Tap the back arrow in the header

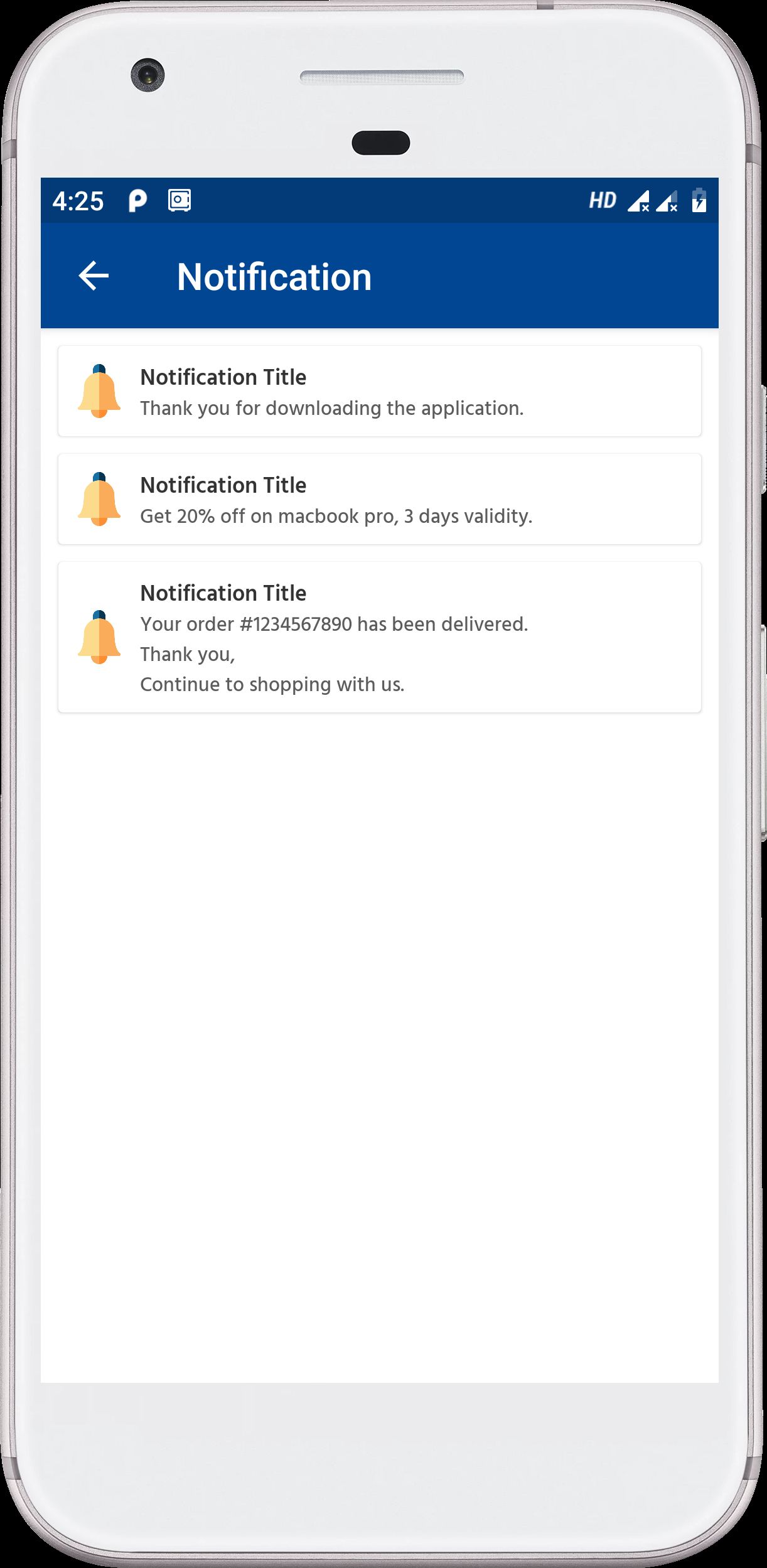94,276
